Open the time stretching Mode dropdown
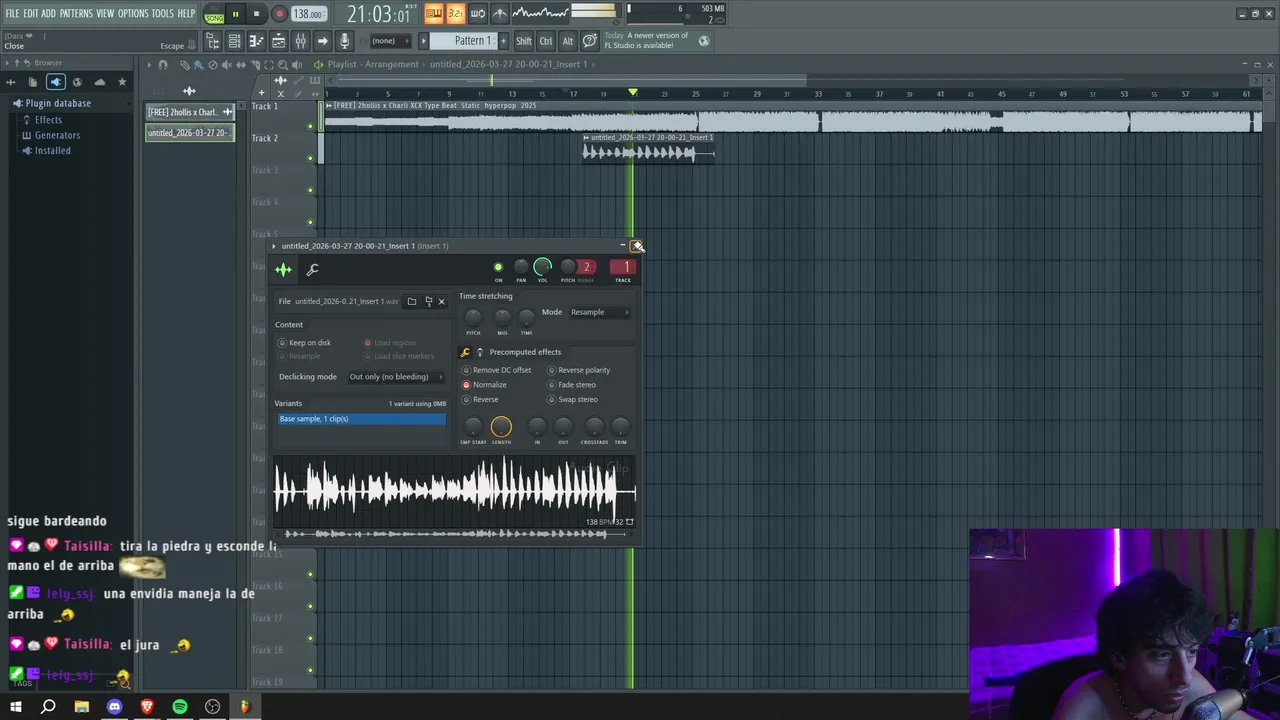This screenshot has width=1280, height=720. point(599,312)
